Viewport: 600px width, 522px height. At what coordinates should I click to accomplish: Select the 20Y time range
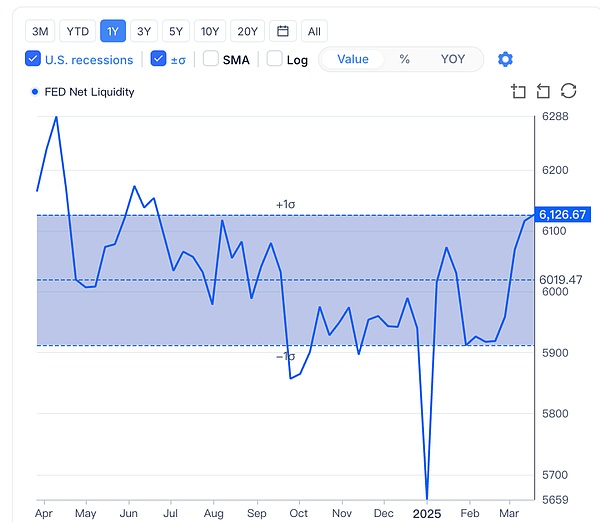[247, 31]
